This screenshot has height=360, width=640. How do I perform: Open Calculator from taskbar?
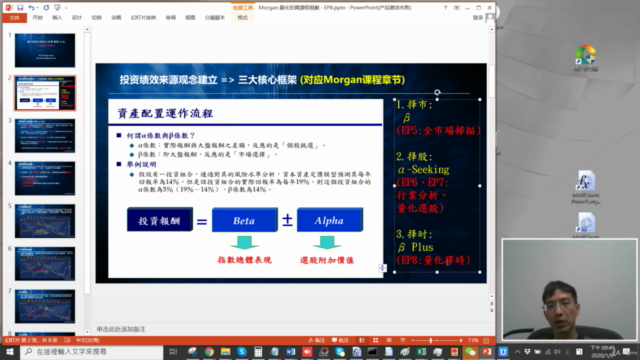click(x=258, y=351)
